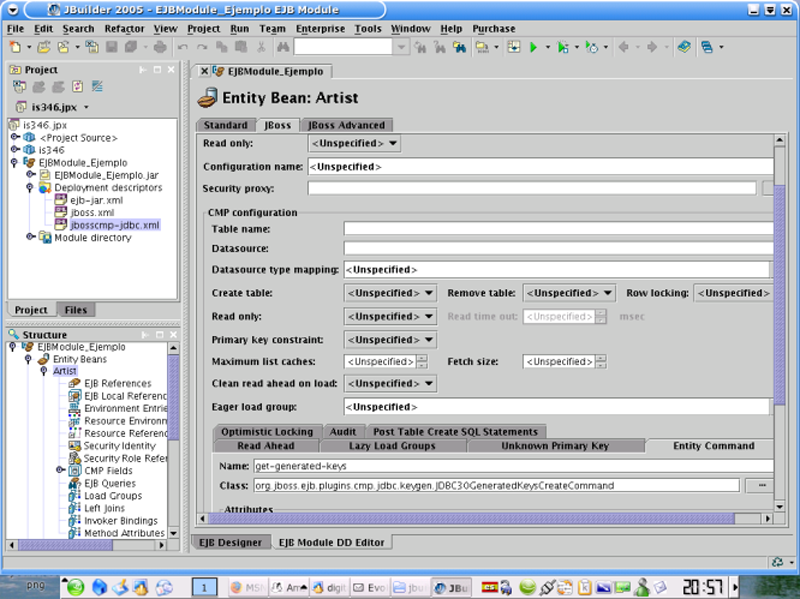Click the Entity Beans icon in Structure tree
Viewport: 800px width, 599px height.
coord(44,358)
